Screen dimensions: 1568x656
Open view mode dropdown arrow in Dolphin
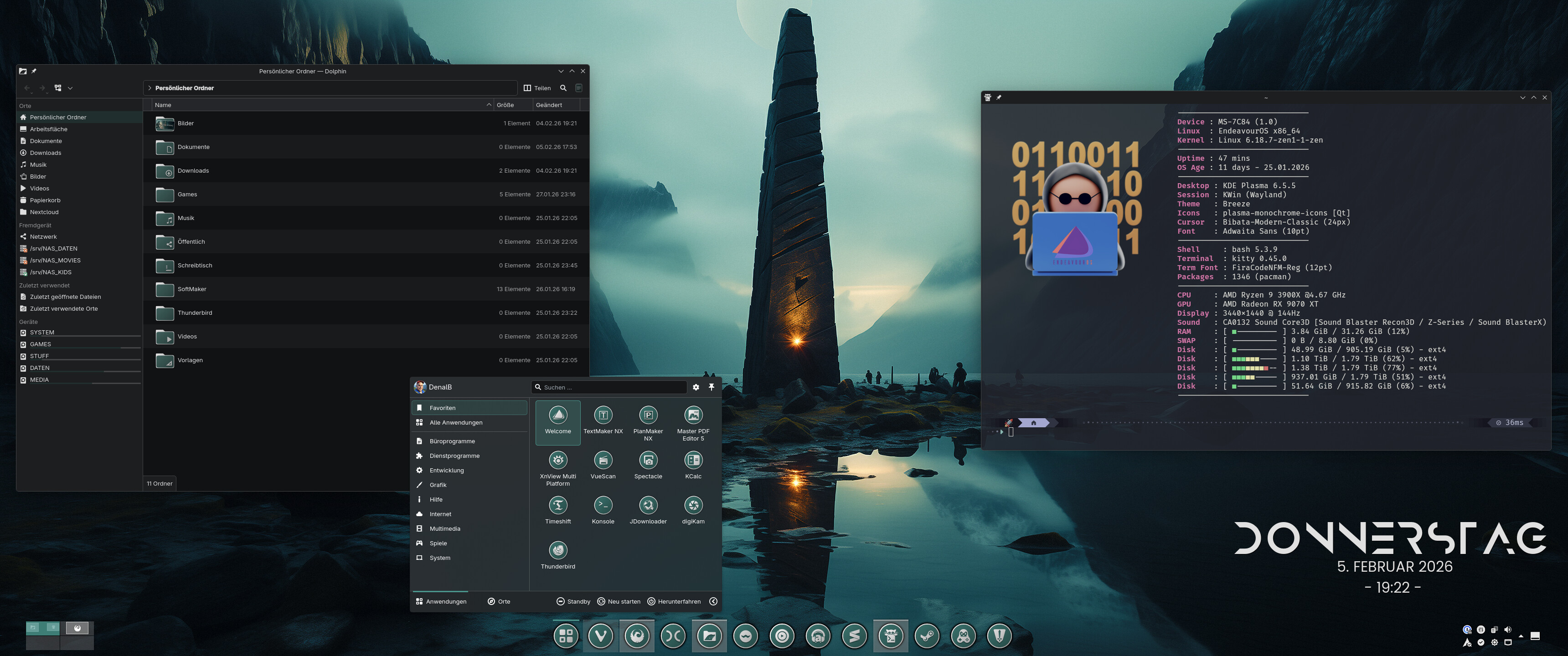70,88
